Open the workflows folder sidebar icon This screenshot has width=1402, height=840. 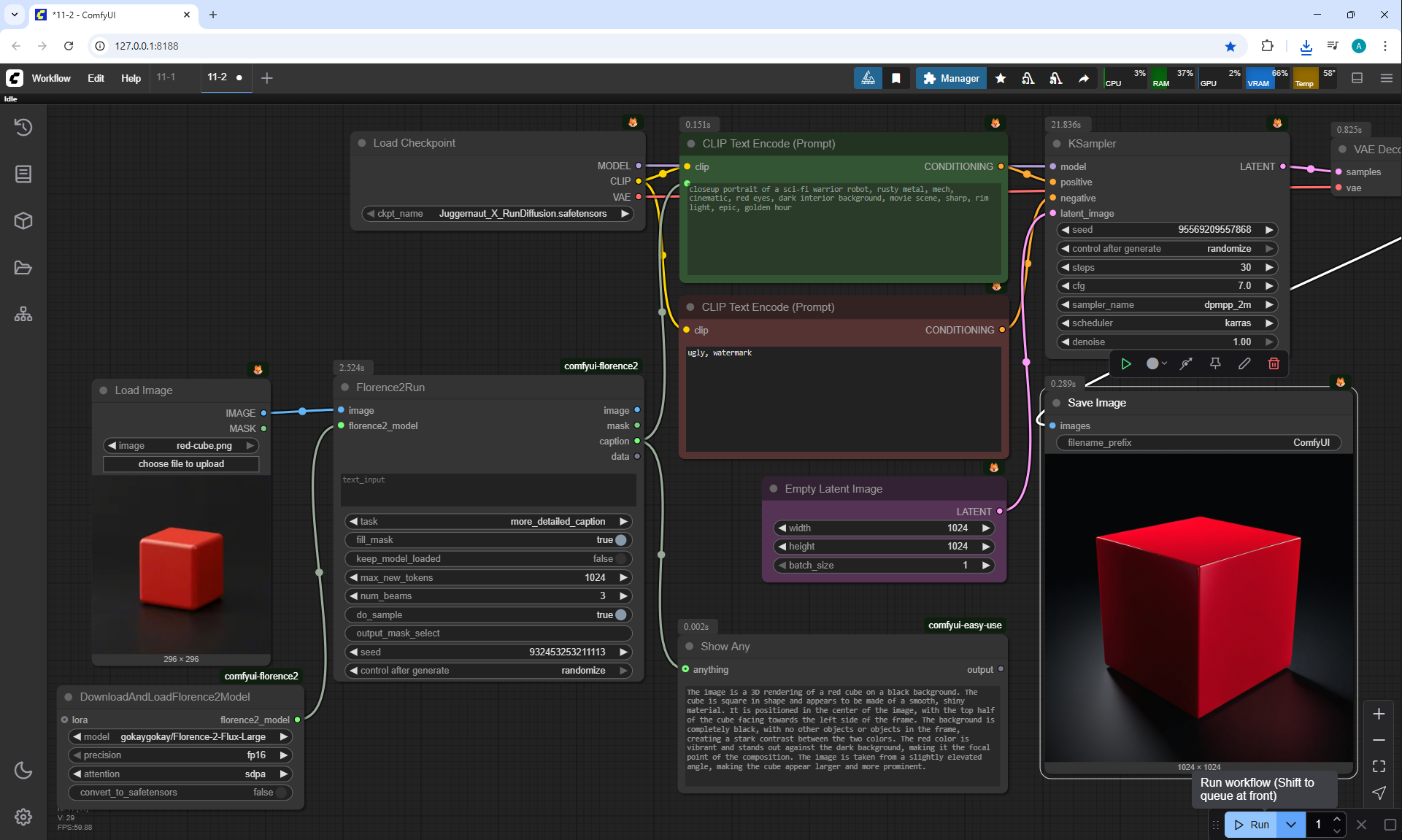23,268
